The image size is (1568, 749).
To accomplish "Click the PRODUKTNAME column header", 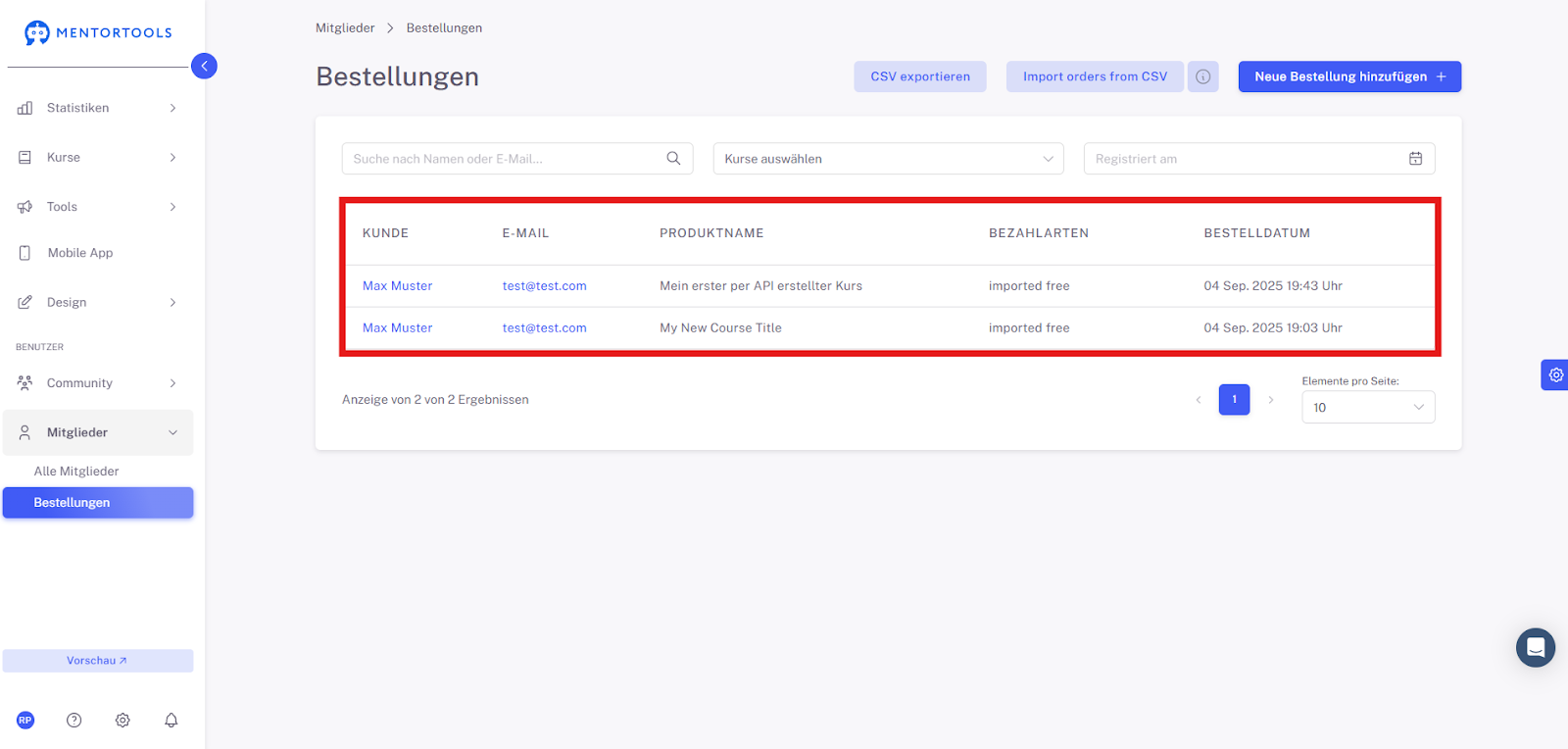I will click(711, 233).
